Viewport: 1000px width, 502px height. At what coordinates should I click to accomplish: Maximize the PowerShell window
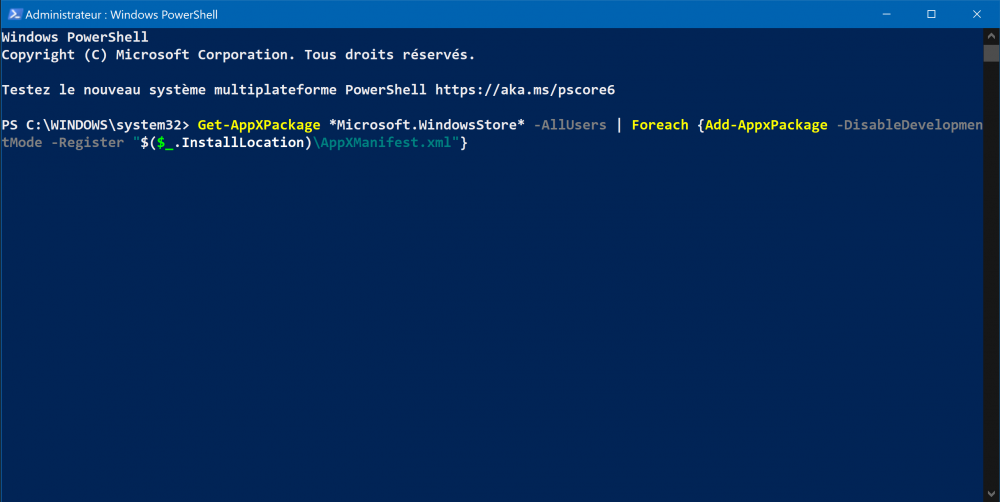click(x=931, y=14)
